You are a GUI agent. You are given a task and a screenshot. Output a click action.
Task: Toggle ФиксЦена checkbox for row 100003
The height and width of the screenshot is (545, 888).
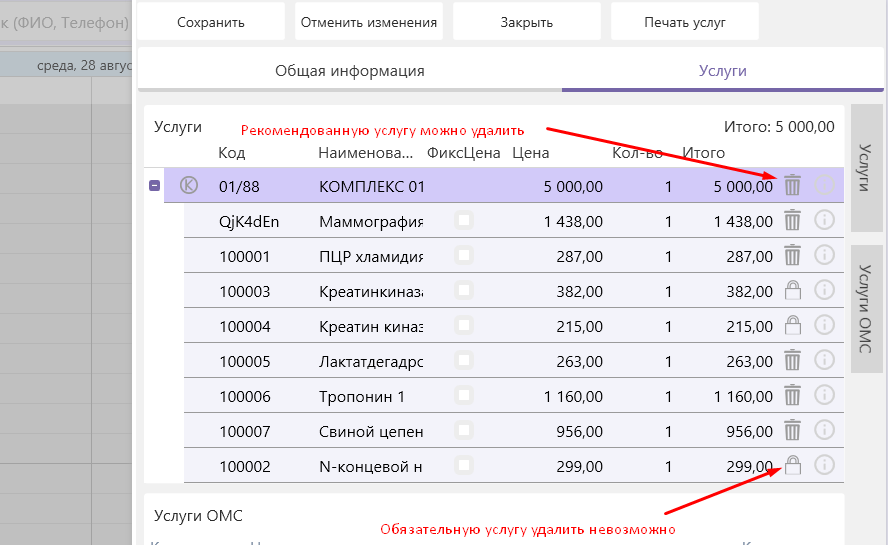pyautogui.click(x=464, y=291)
